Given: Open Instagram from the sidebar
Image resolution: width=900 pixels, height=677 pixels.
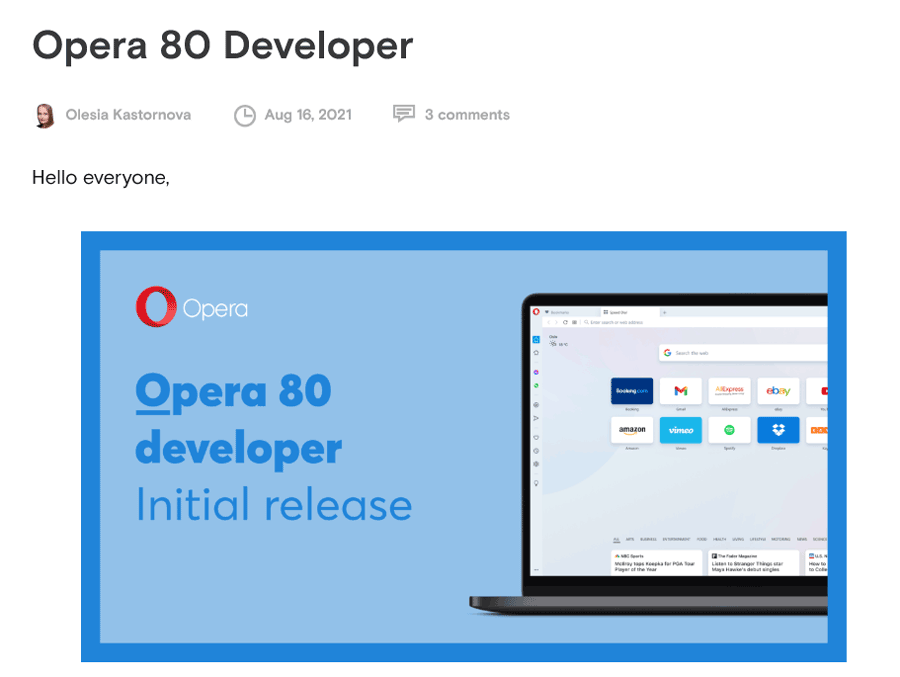Looking at the screenshot, I should [x=535, y=373].
